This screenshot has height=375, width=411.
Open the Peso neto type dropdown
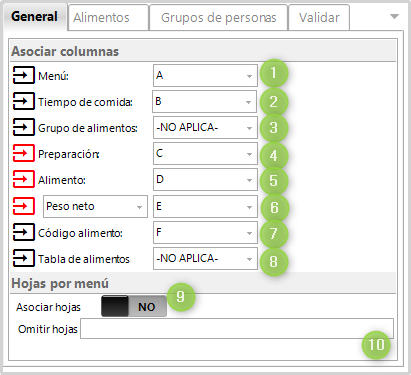pos(95,207)
